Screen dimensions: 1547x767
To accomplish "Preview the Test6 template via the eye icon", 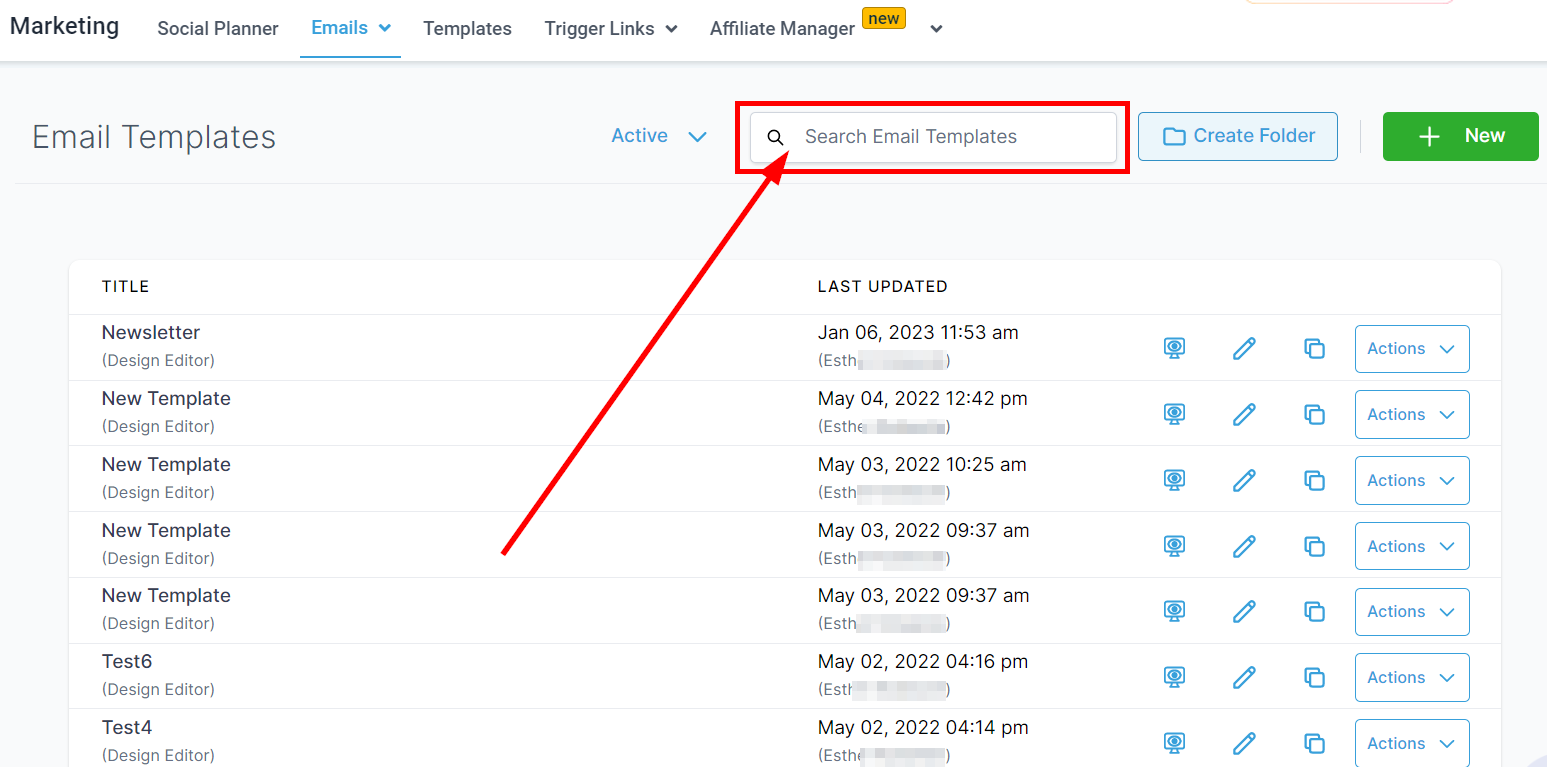I will pos(1175,677).
